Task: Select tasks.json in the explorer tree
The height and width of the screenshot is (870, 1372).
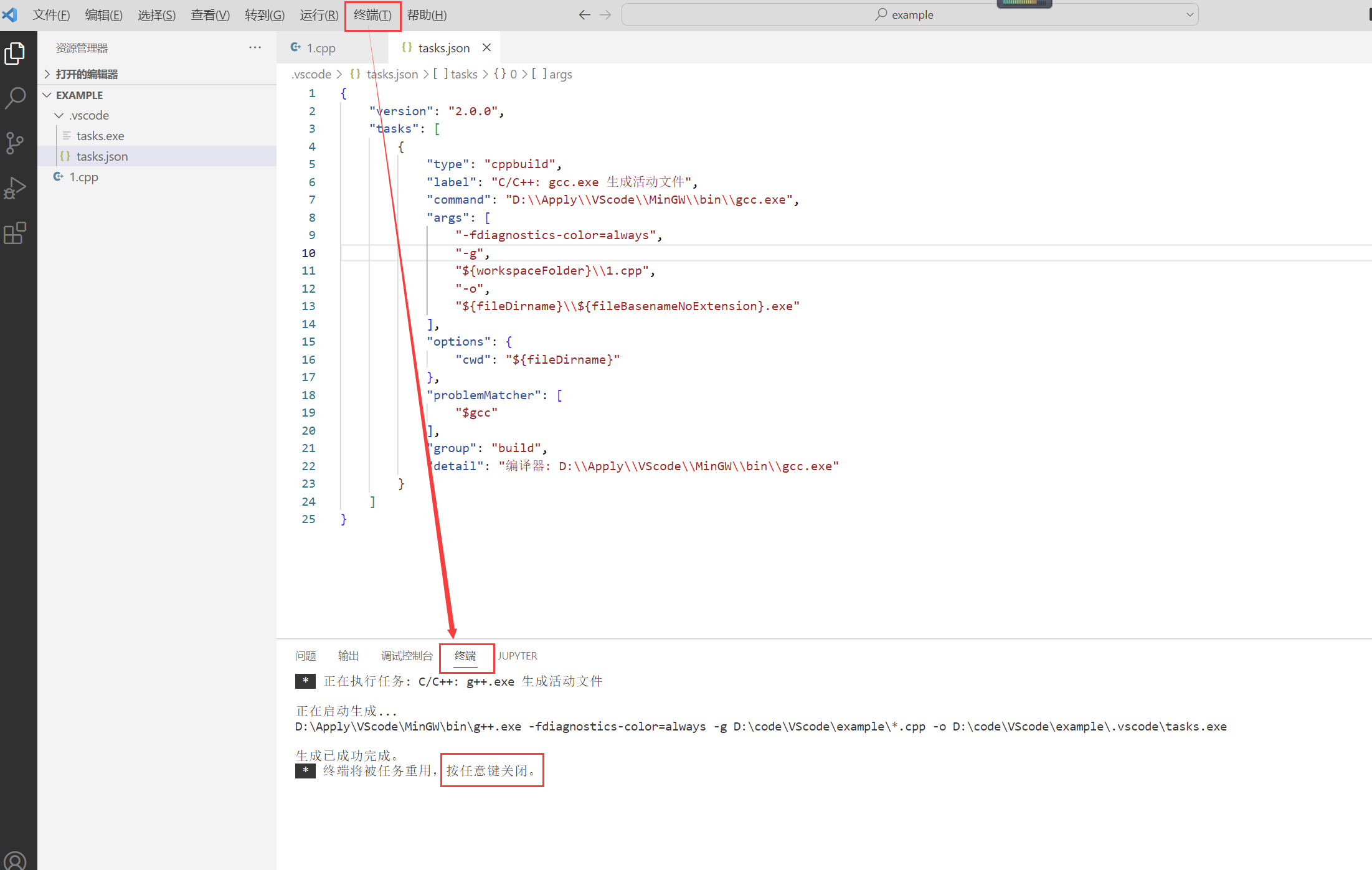Action: tap(157, 156)
